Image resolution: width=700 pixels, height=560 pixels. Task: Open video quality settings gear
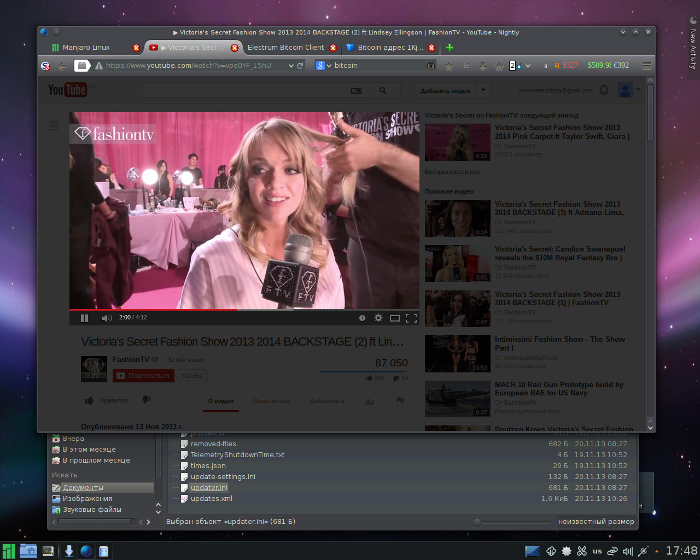(378, 318)
